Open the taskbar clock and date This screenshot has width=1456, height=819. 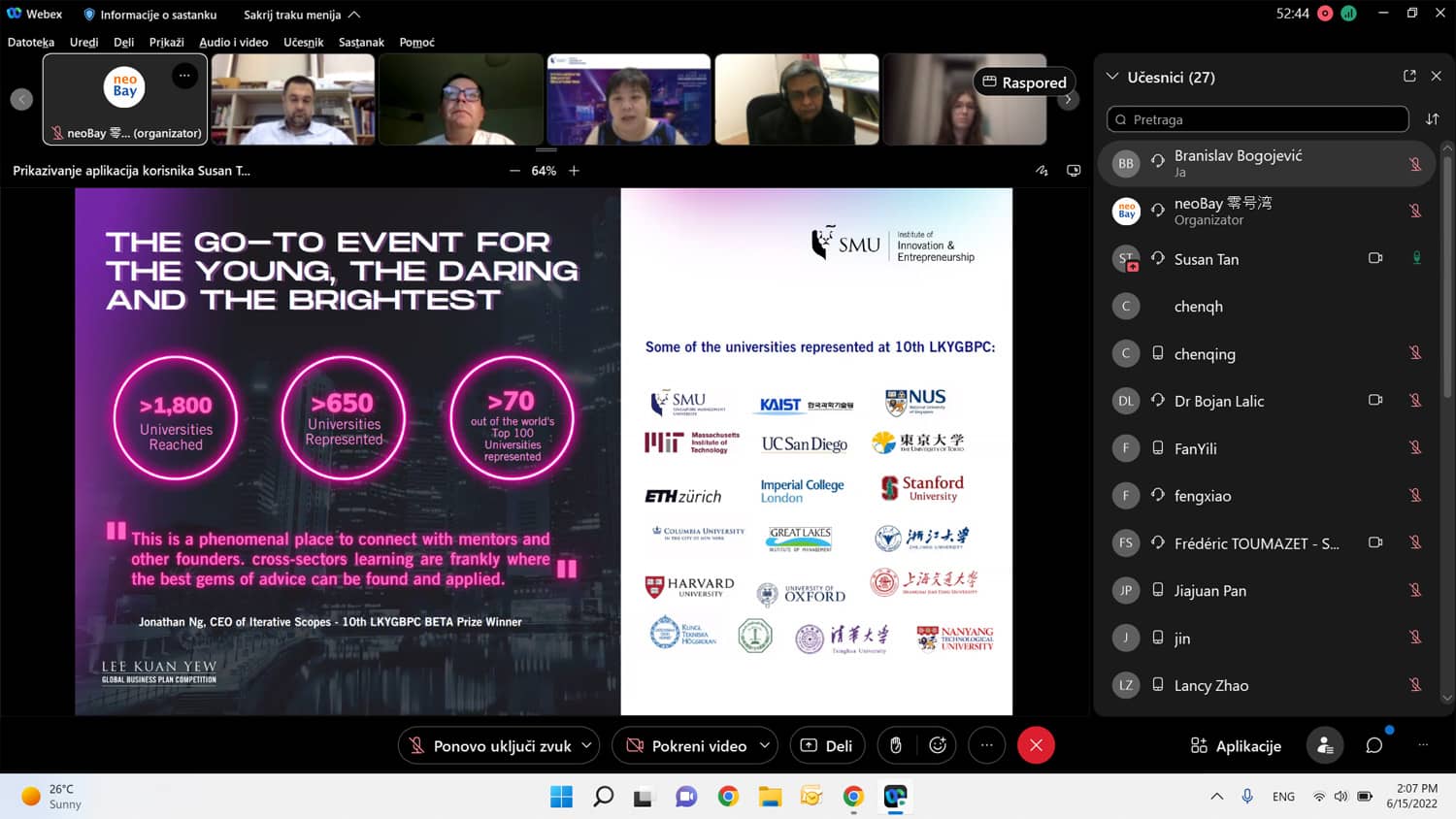(1412, 797)
